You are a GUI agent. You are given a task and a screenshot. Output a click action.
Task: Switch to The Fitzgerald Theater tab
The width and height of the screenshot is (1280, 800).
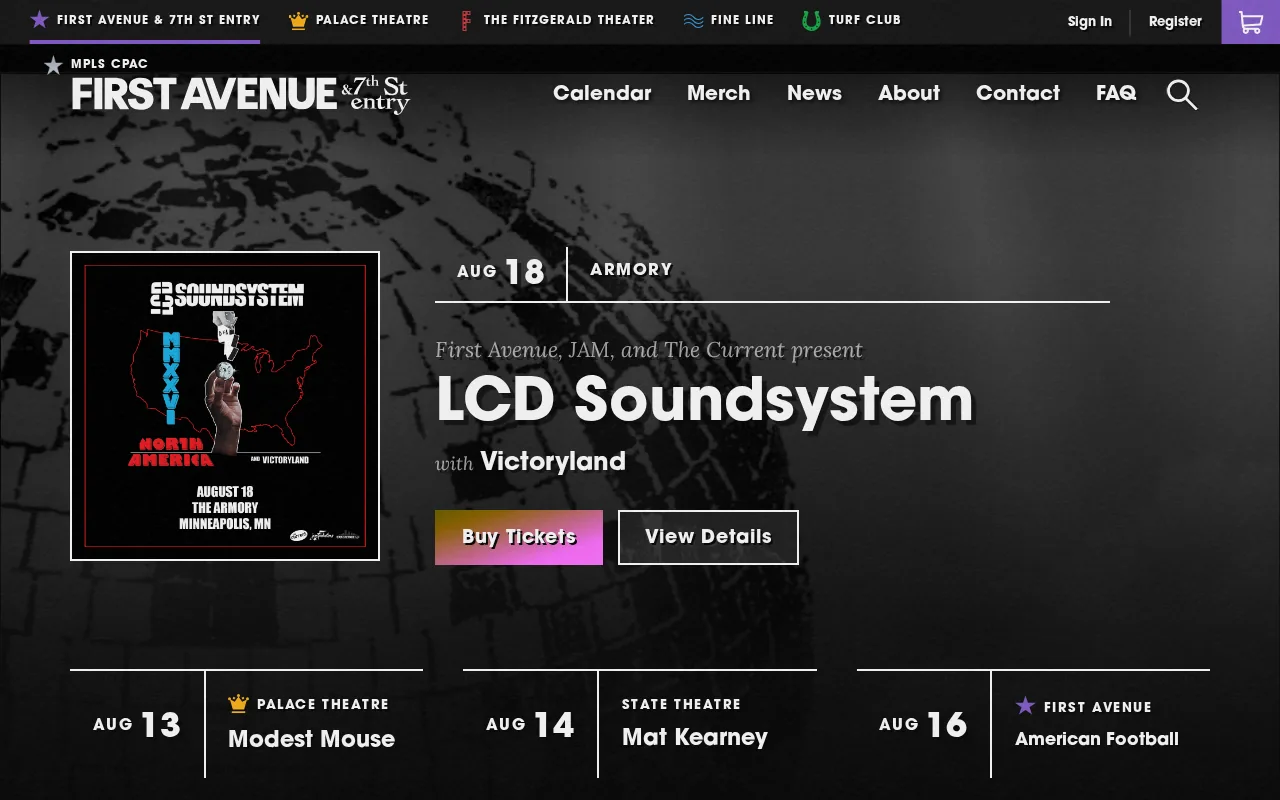(x=557, y=20)
